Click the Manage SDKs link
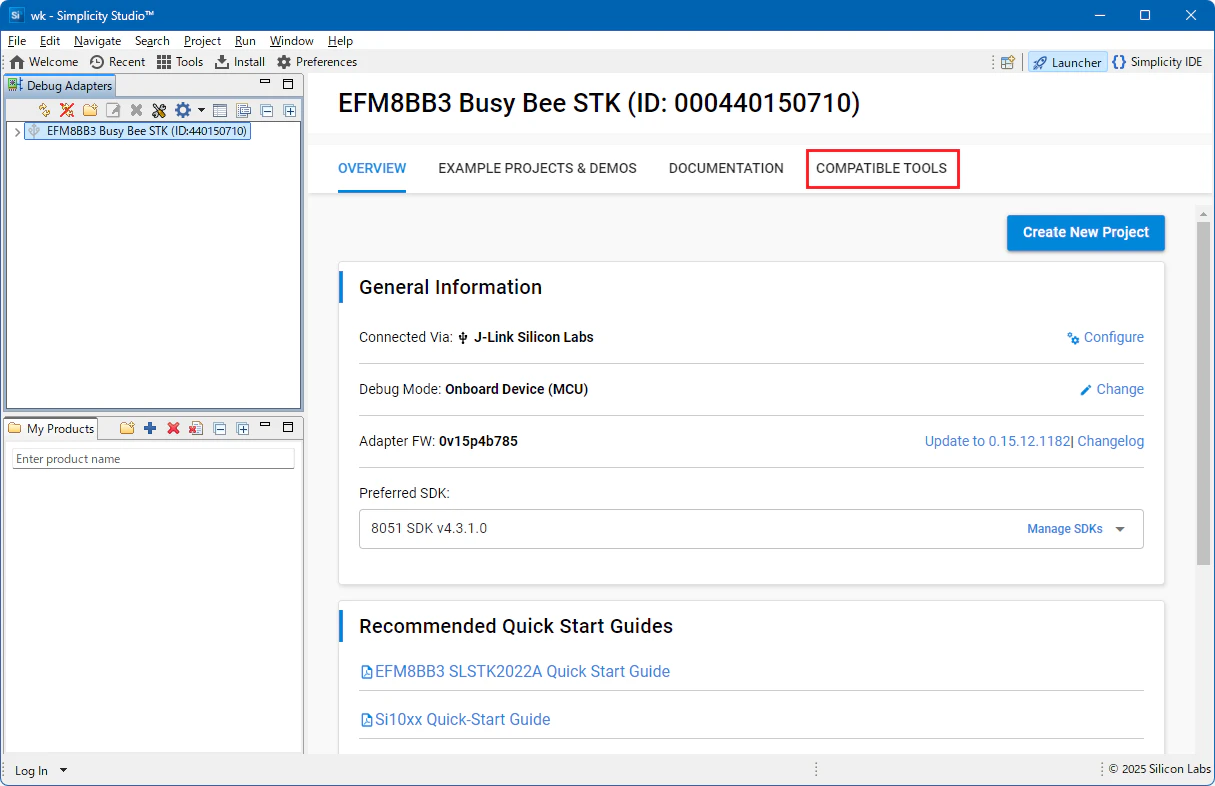This screenshot has width=1215, height=786. tap(1065, 529)
